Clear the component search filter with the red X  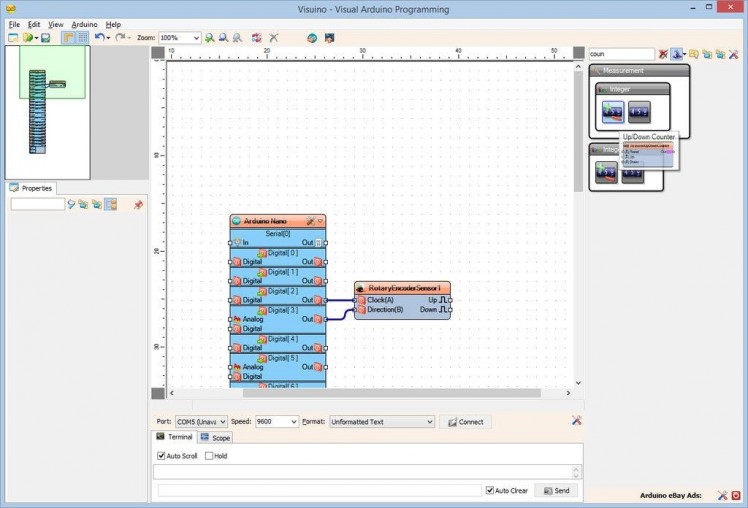663,54
